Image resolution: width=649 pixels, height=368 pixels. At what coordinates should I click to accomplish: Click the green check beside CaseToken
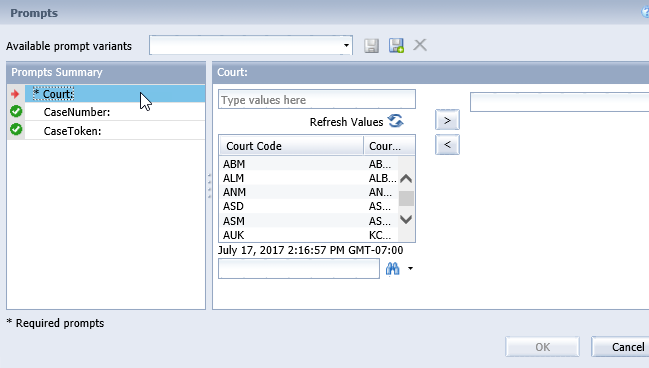[16, 130]
